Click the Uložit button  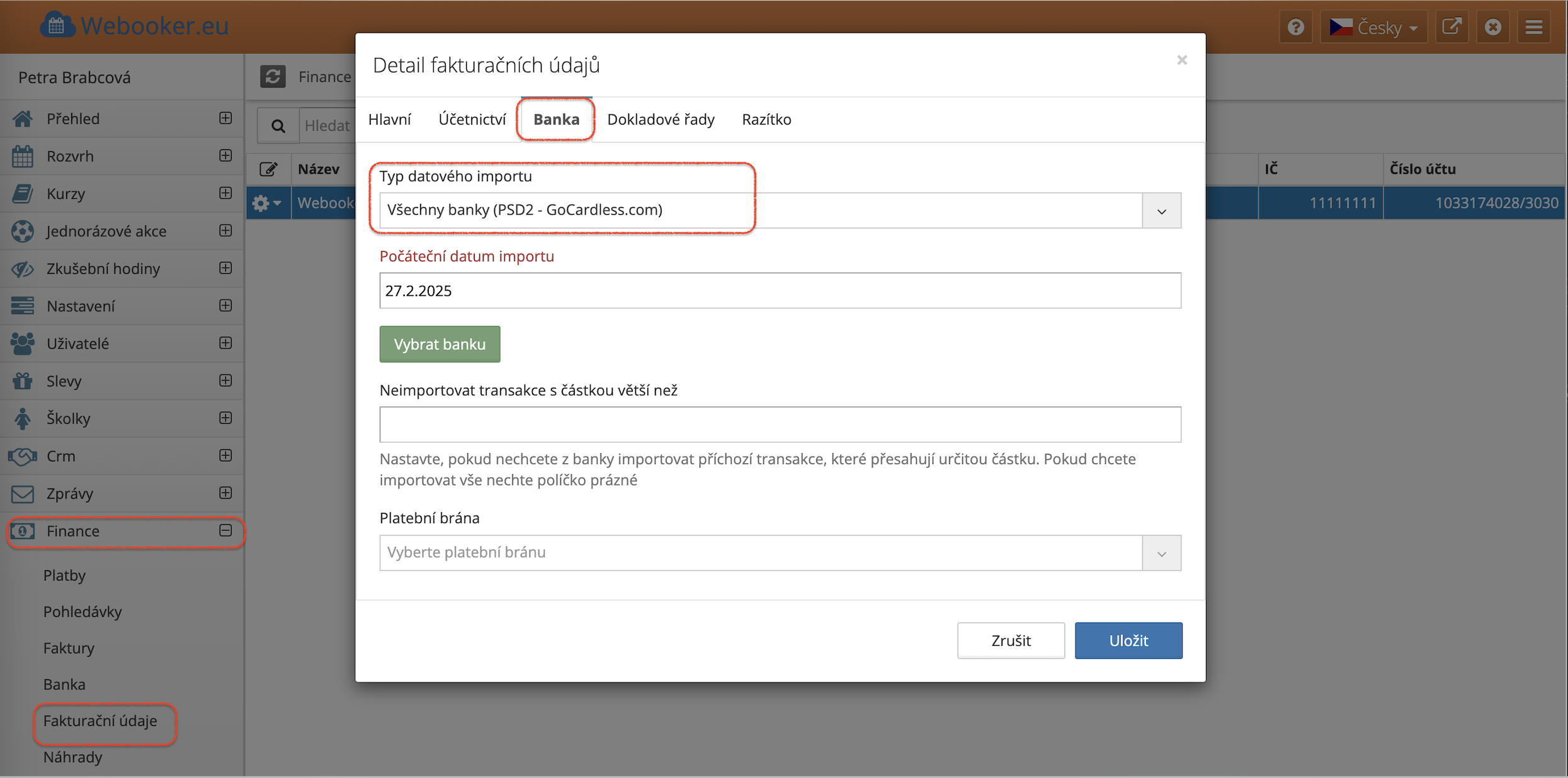[x=1128, y=640]
